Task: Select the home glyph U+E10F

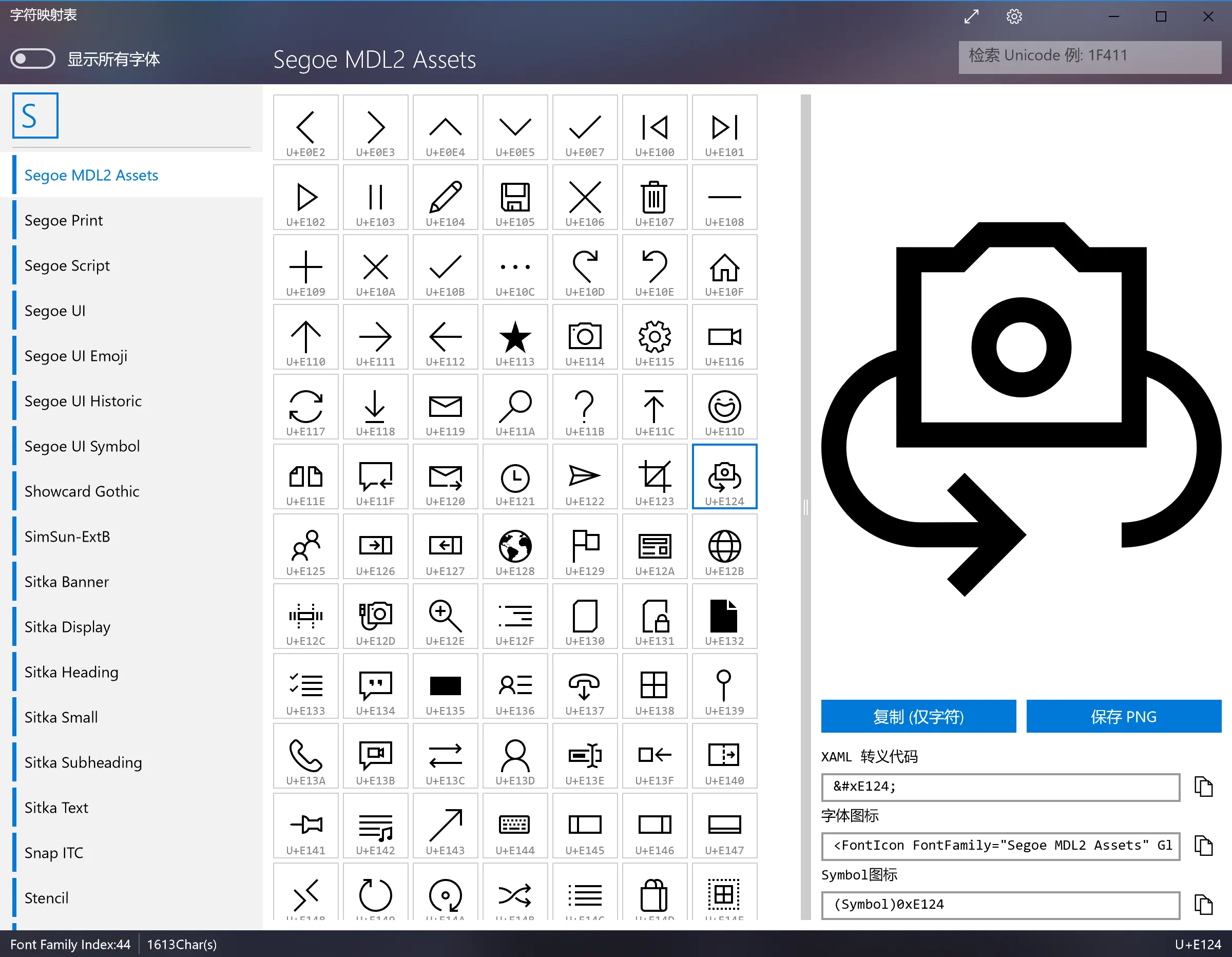Action: pyautogui.click(x=724, y=268)
